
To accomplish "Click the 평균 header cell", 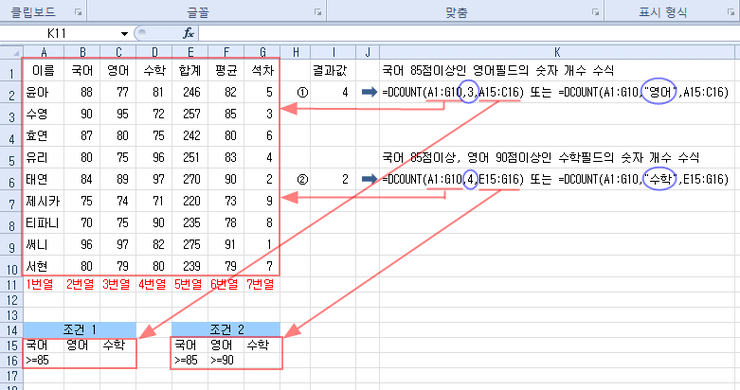I will click(226, 70).
